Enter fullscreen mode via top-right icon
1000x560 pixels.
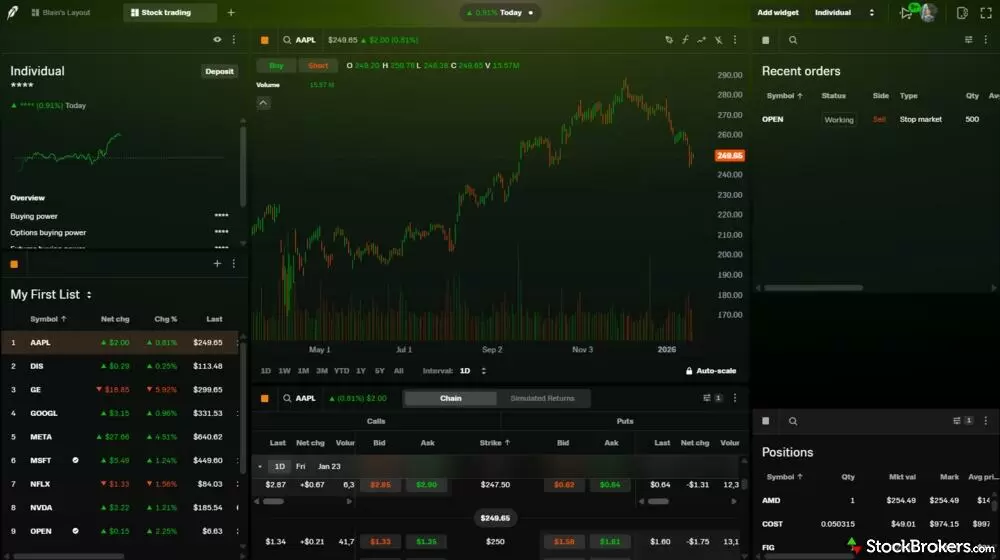986,12
